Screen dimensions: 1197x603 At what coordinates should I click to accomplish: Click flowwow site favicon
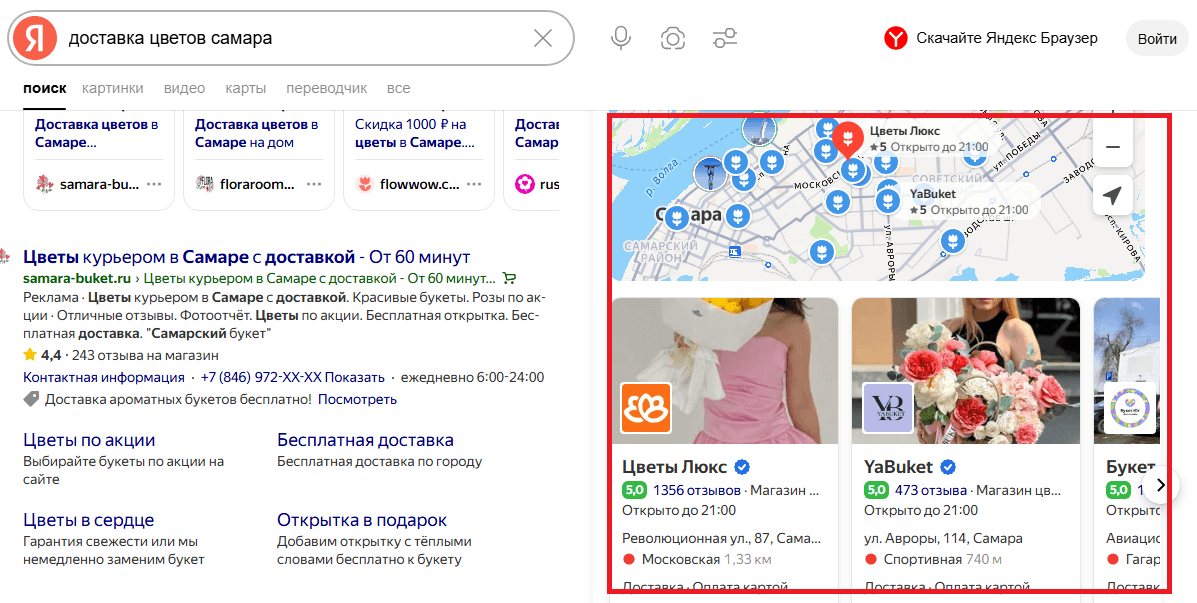pyautogui.click(x=365, y=184)
